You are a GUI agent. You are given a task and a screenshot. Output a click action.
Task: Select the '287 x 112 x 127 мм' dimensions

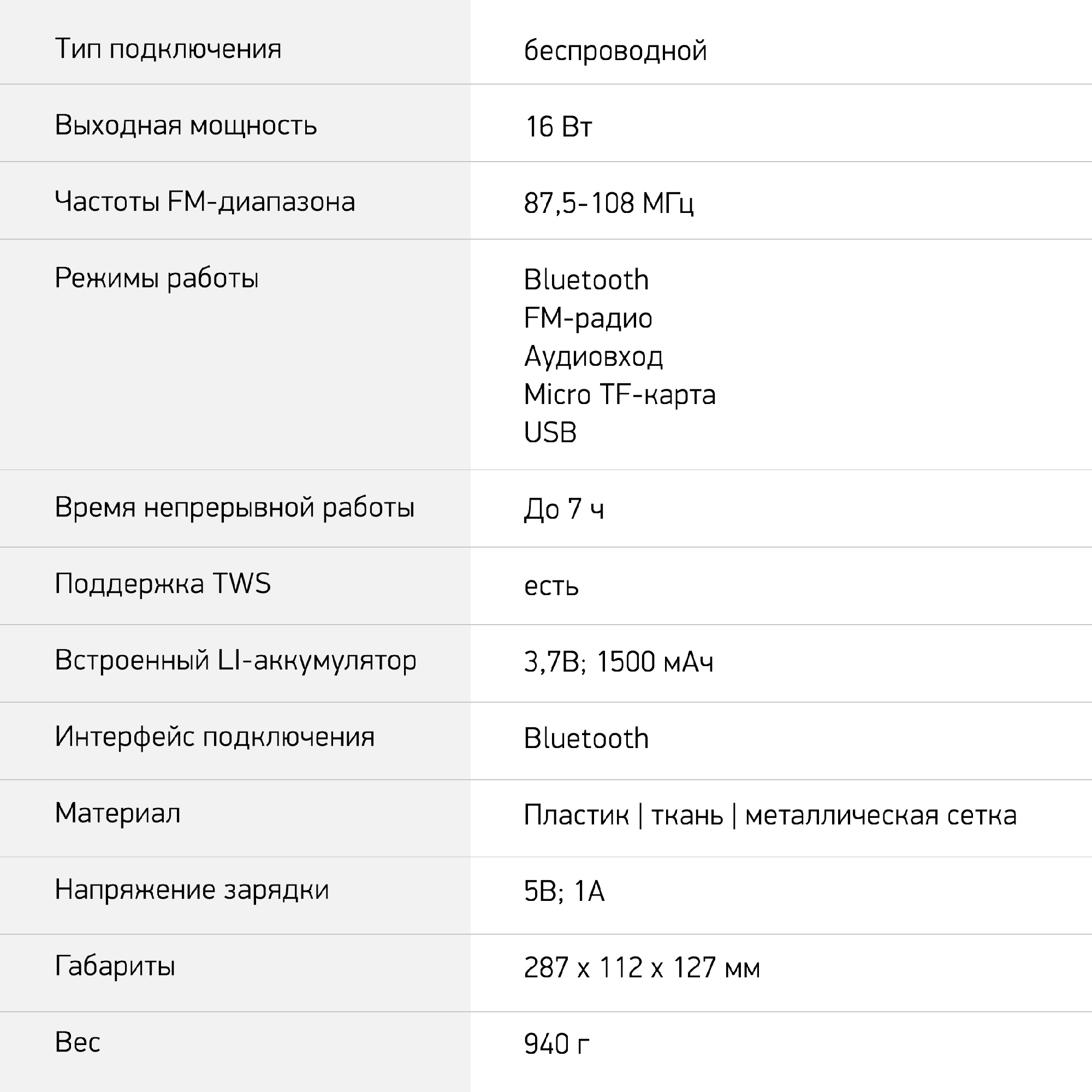pyautogui.click(x=642, y=968)
